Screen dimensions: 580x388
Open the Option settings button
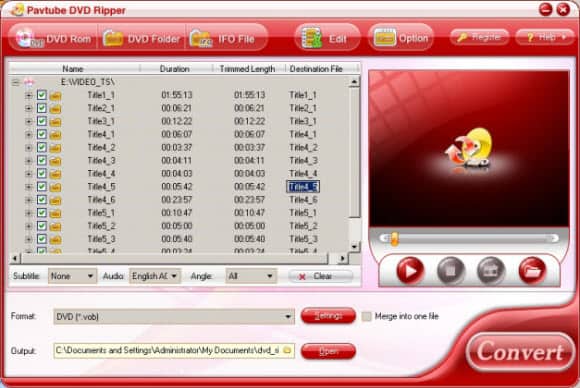click(401, 38)
